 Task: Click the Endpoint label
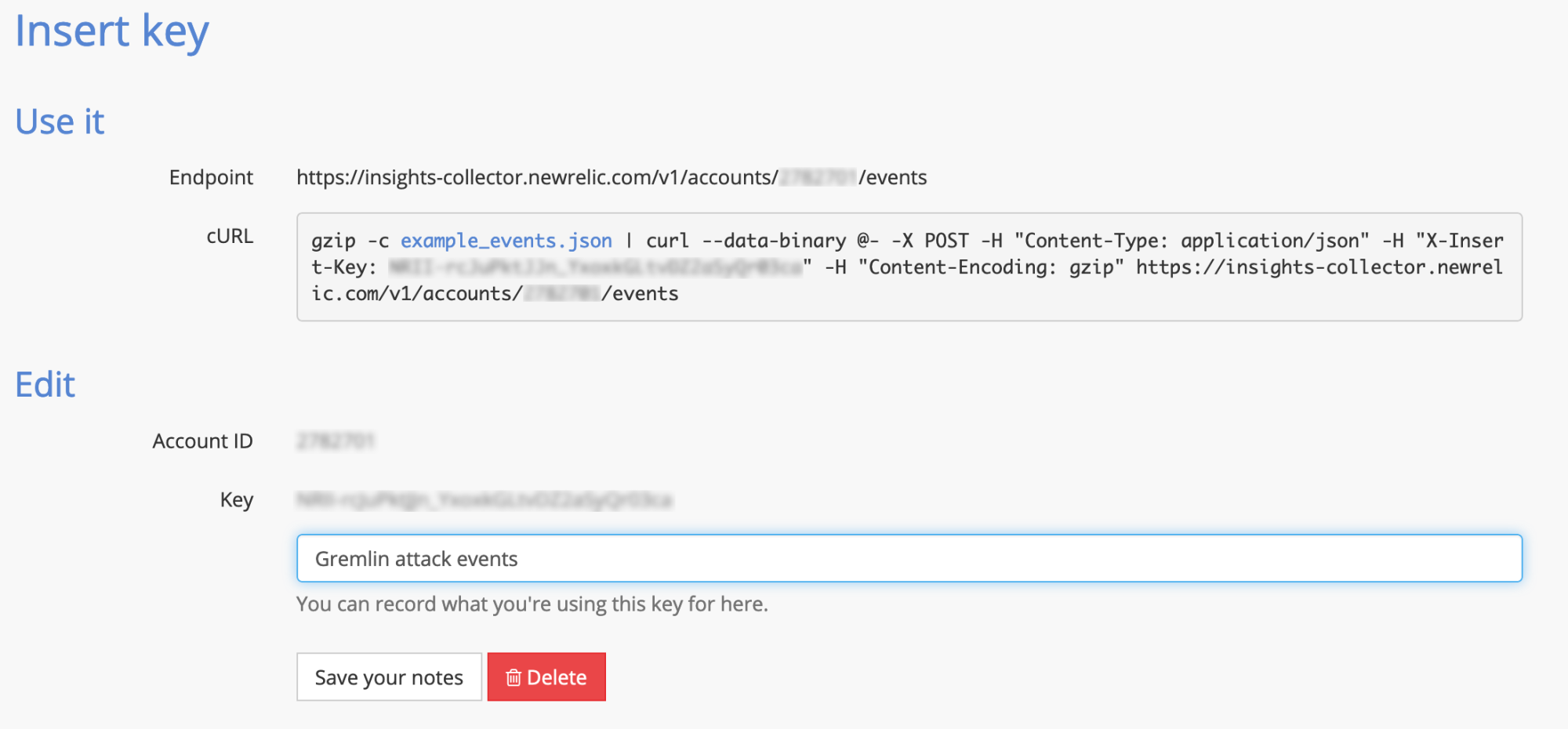pyautogui.click(x=211, y=177)
